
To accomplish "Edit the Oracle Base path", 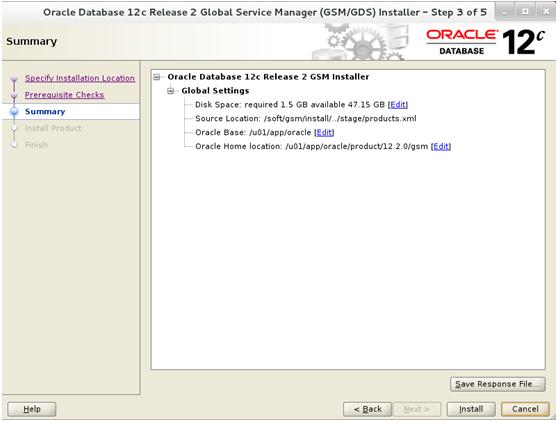I will point(324,133).
